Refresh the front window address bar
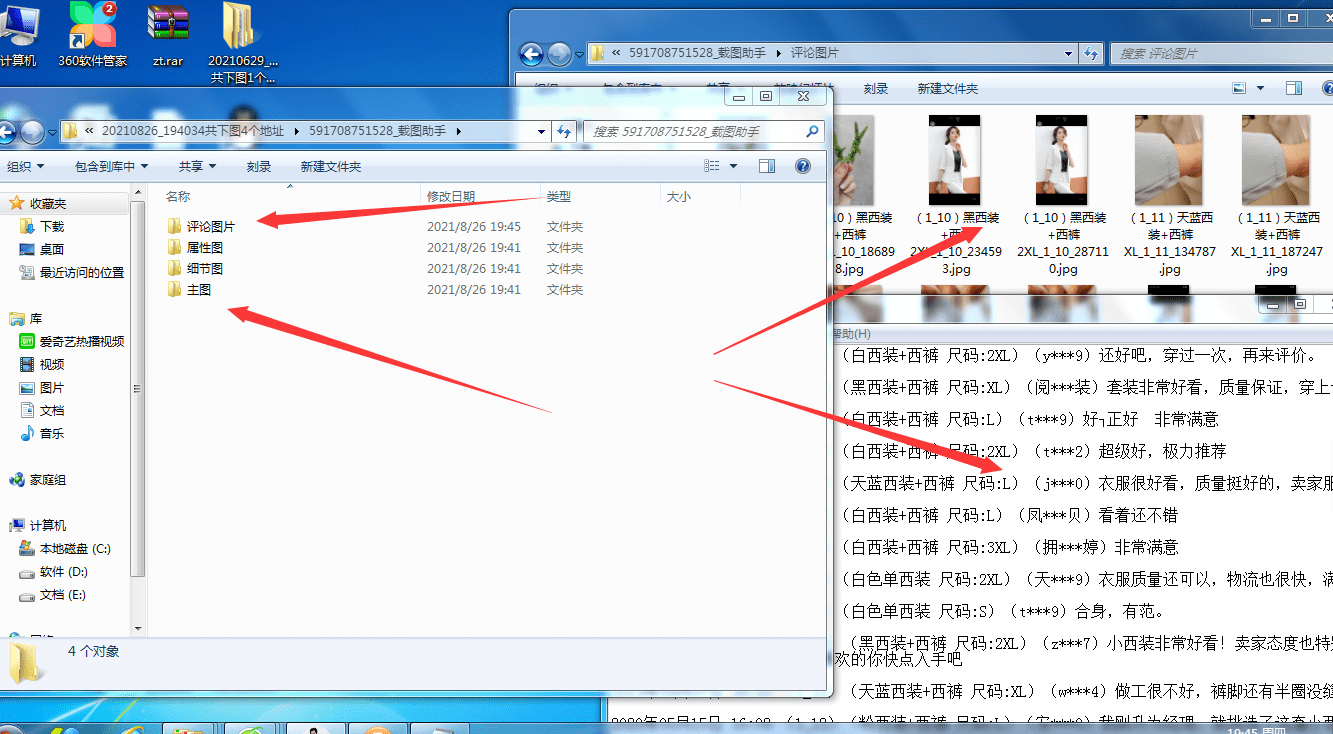This screenshot has width=1333, height=734. (564, 131)
